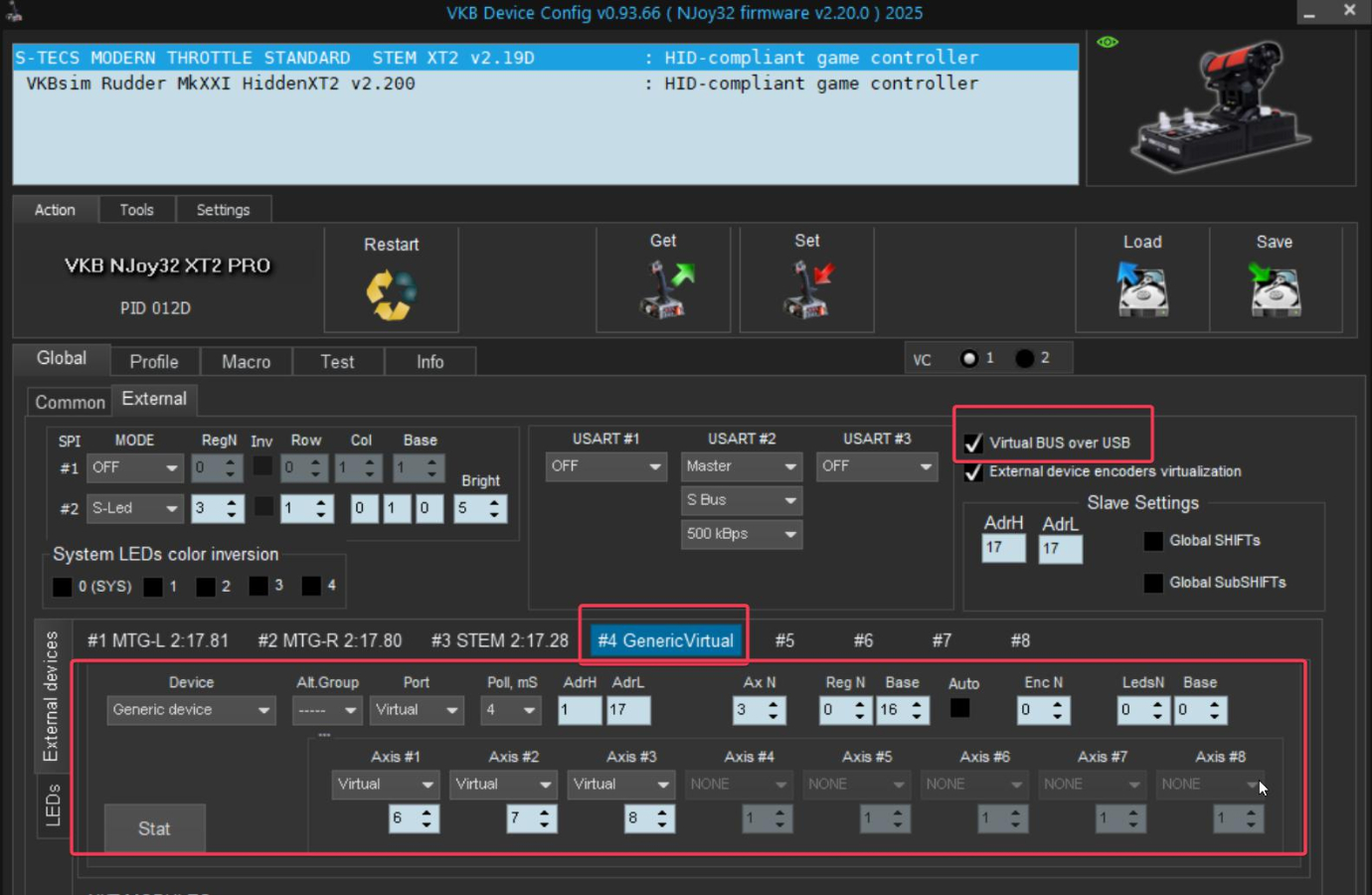1372x895 pixels.
Task: Toggle SYS LED color inversion box
Action: point(63,587)
